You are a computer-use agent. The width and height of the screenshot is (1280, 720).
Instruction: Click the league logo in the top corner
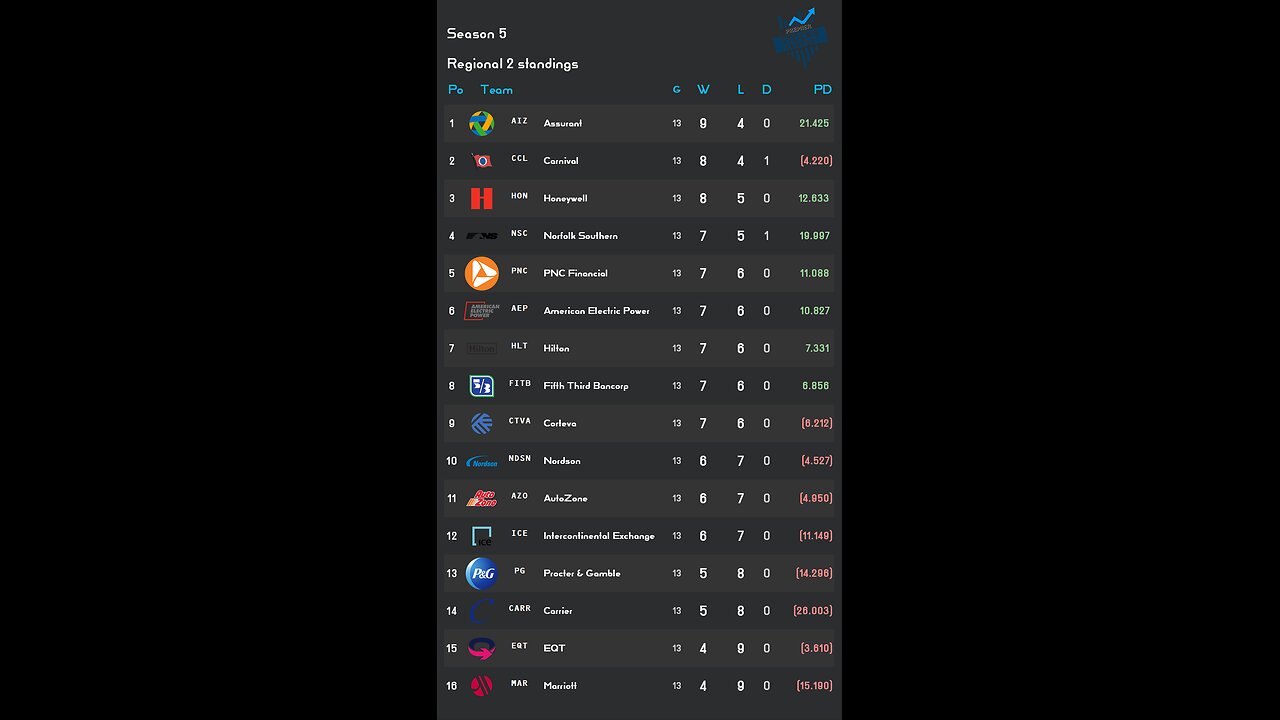(x=801, y=37)
